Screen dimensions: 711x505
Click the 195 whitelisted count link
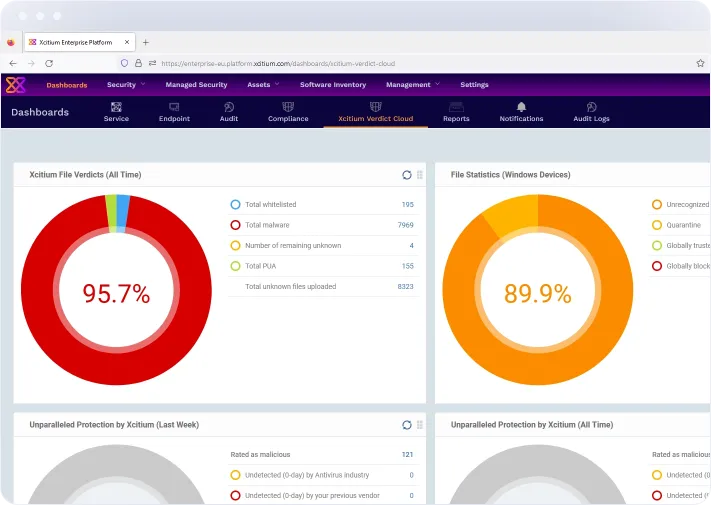408,204
